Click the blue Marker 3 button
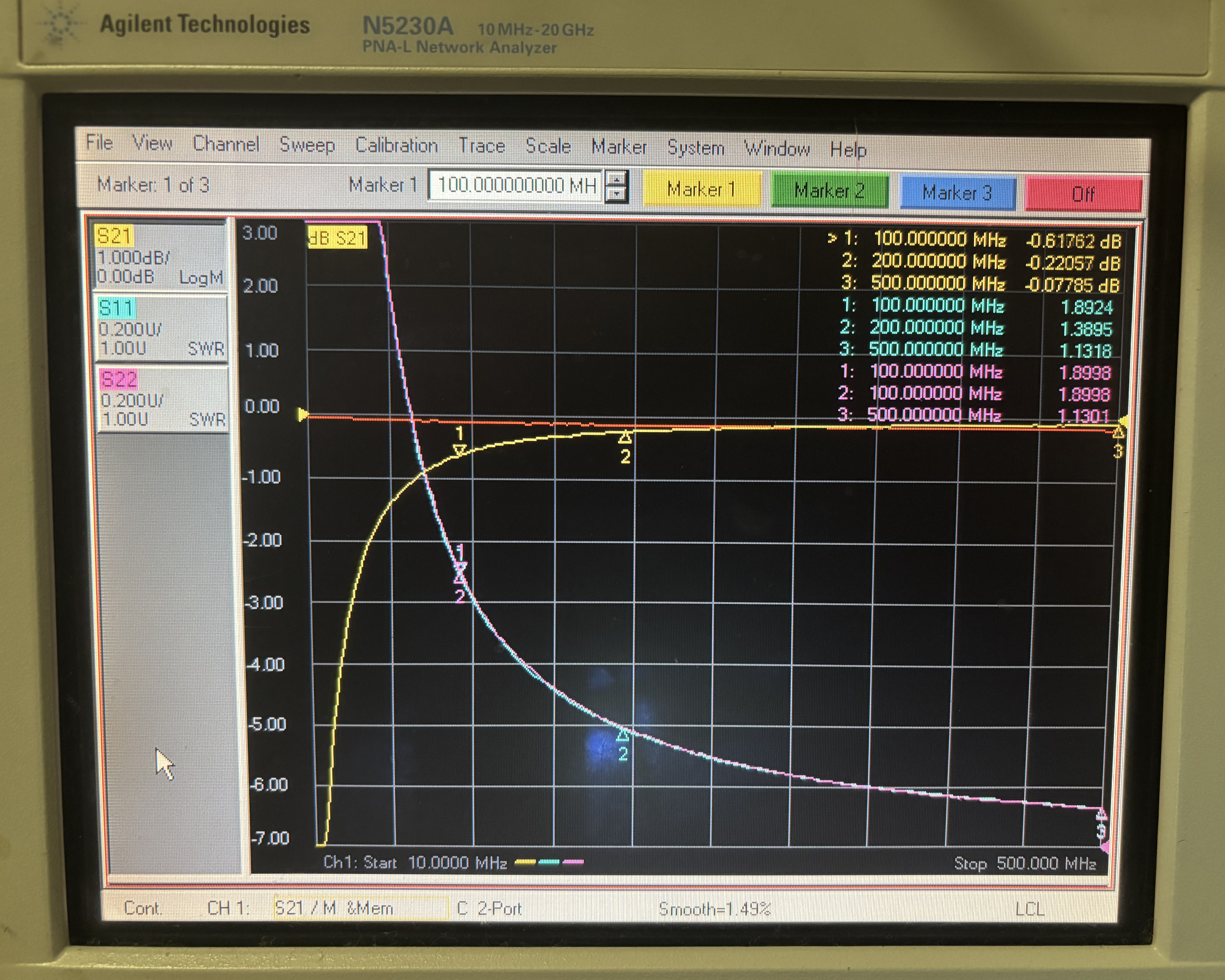Screen dimensions: 1225x980 (957, 193)
